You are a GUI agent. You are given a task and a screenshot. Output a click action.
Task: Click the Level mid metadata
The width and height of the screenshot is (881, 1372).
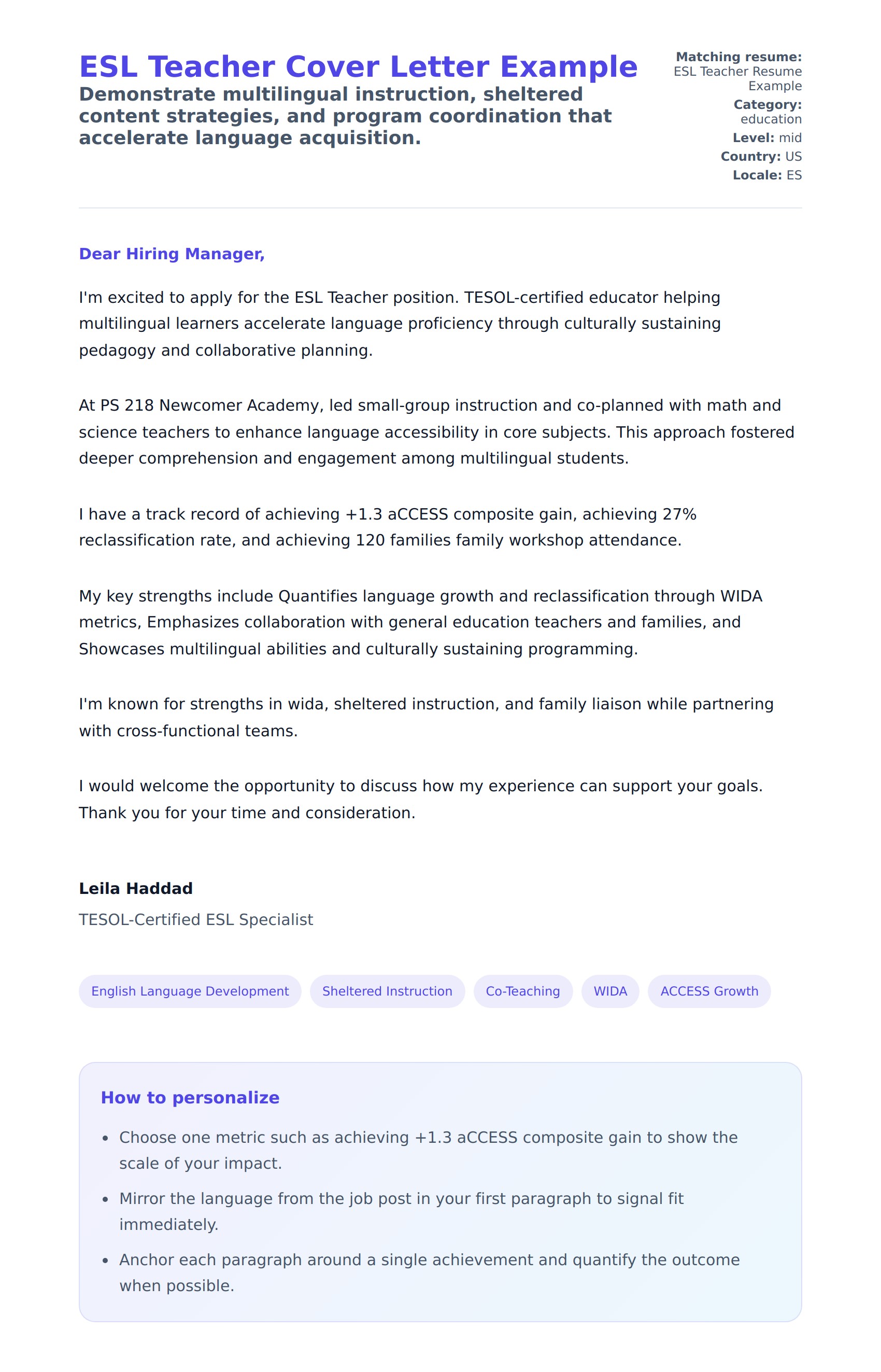766,138
